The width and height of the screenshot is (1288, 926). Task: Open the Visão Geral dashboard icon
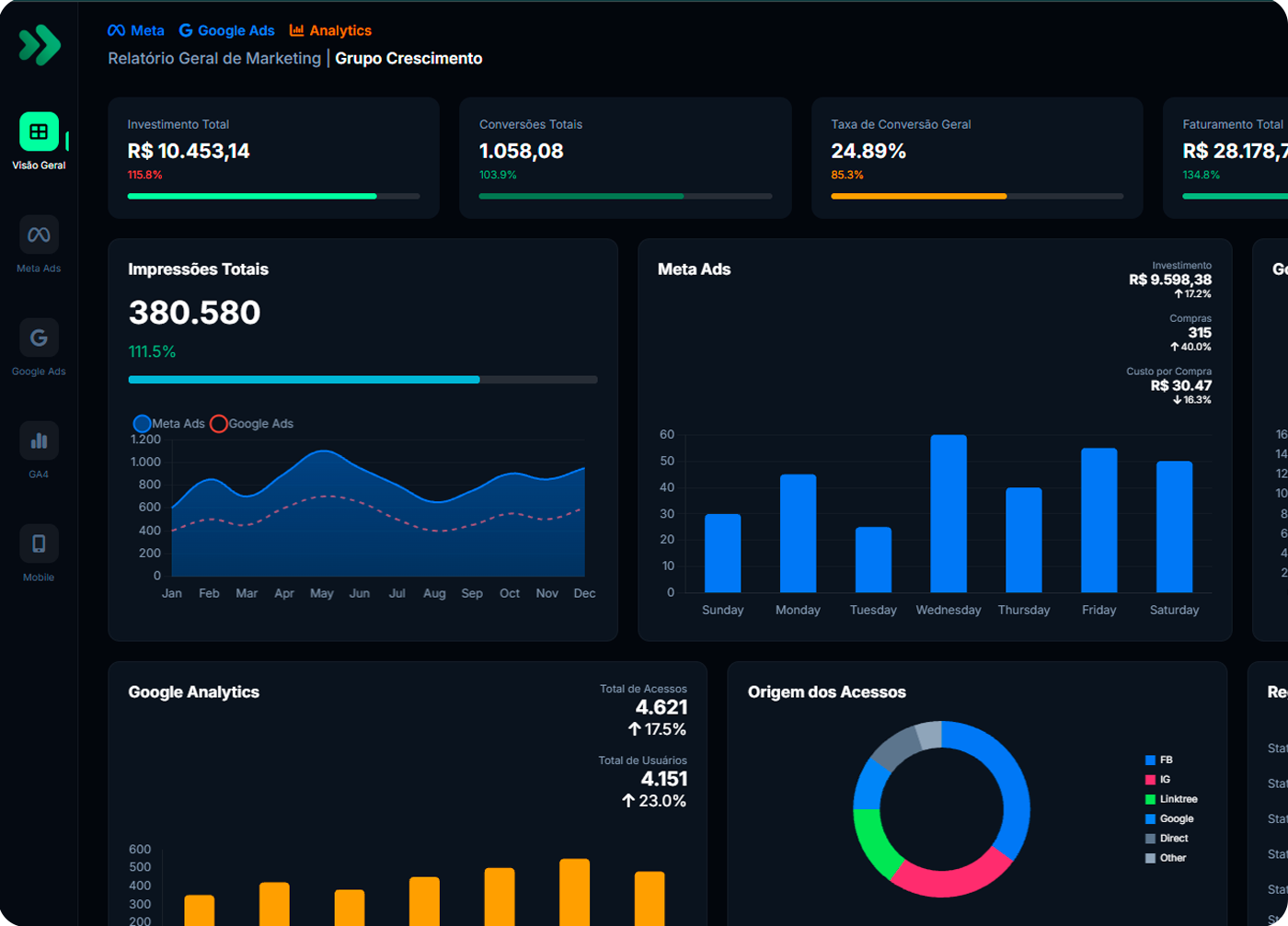39,131
